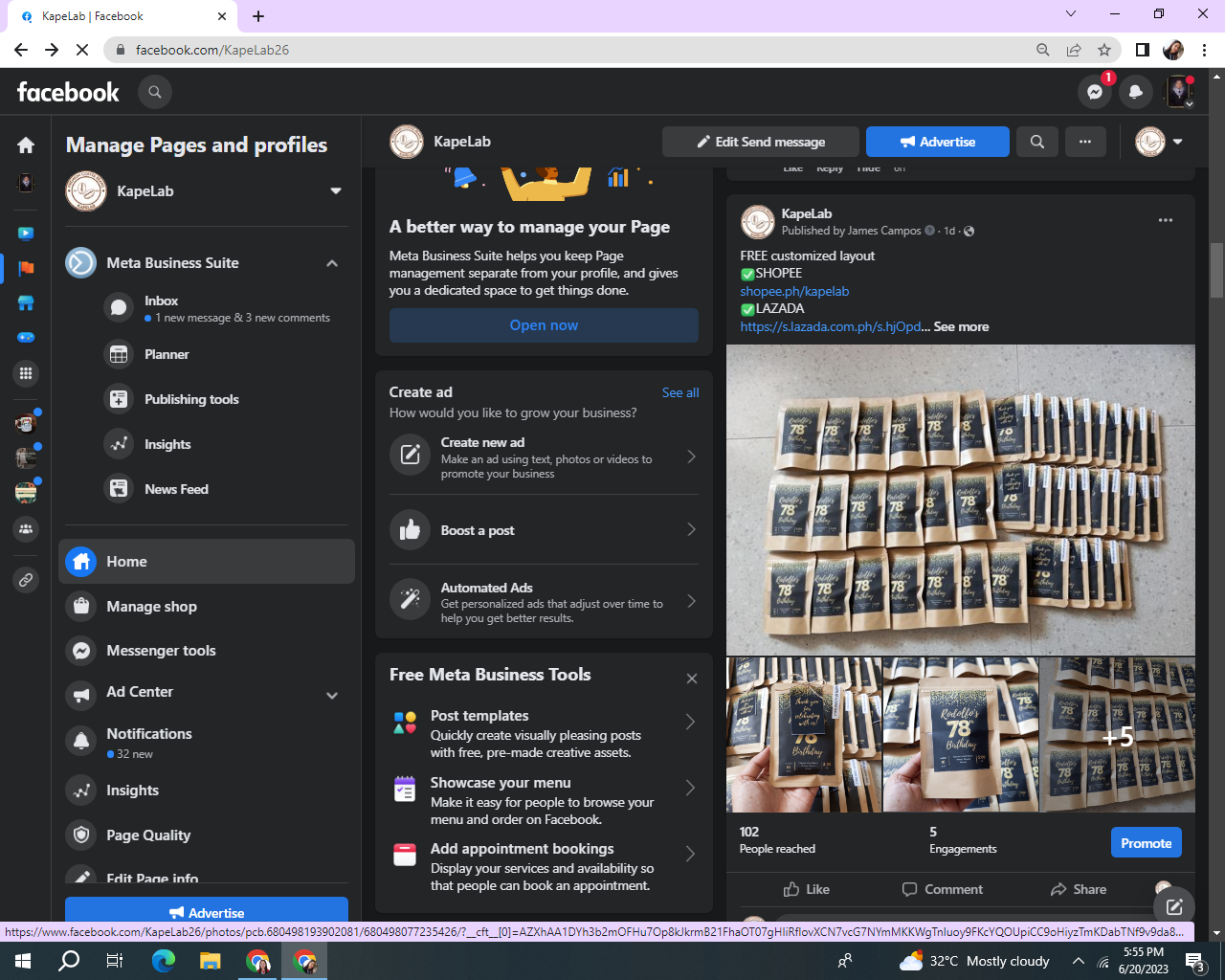Search the KapeLab page with magnifier button
Image resolution: width=1225 pixels, height=980 pixels.
[1036, 142]
